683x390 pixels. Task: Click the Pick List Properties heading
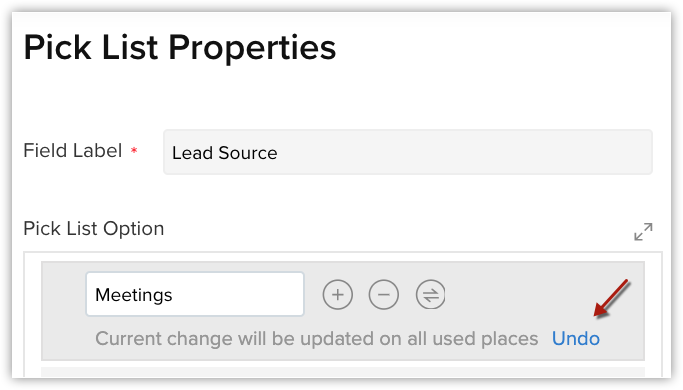point(180,47)
